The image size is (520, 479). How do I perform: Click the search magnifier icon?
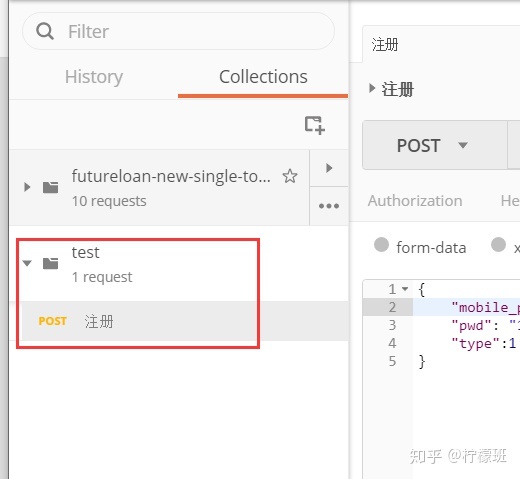tap(45, 31)
